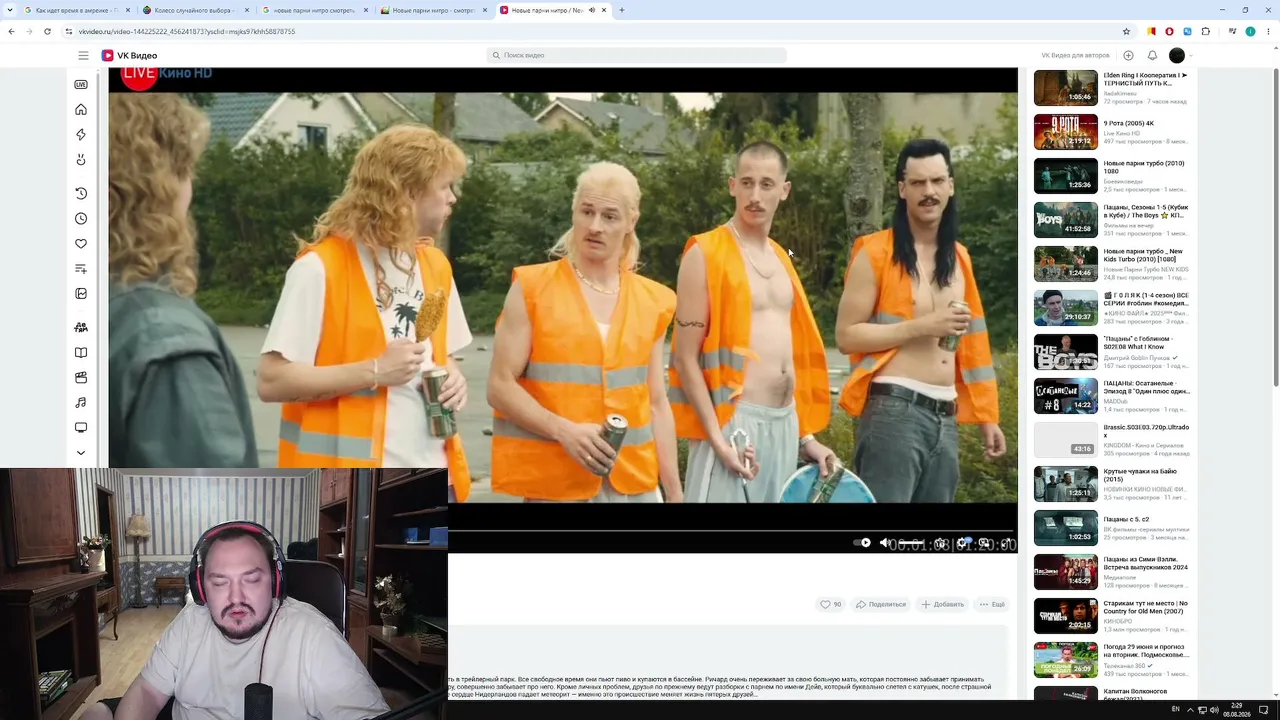Viewport: 1280px width, 720px height.
Task: Click the translate extension icon
Action: coord(1187,31)
